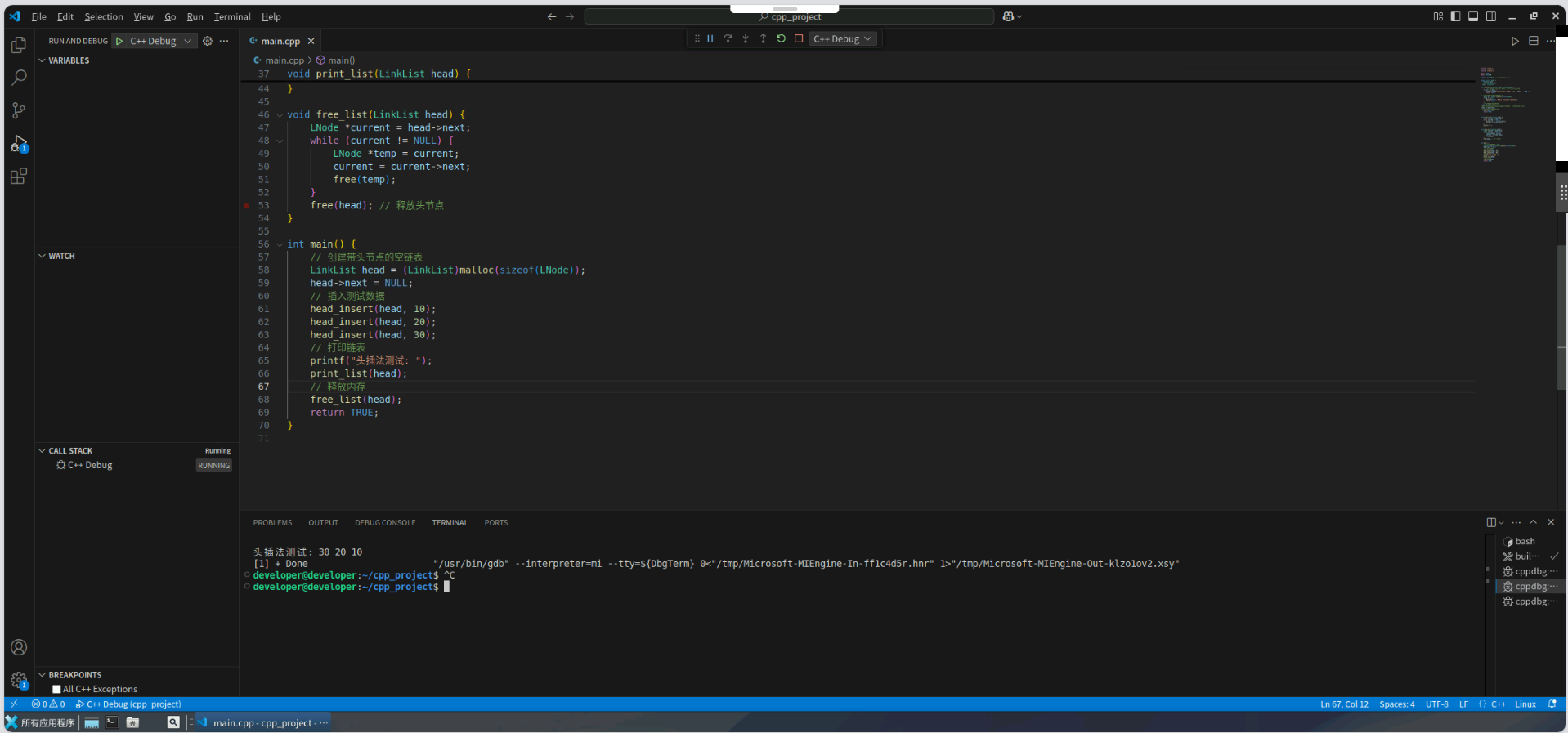1568x733 pixels.
Task: Open notifications bell in status bar
Action: coord(1552,704)
